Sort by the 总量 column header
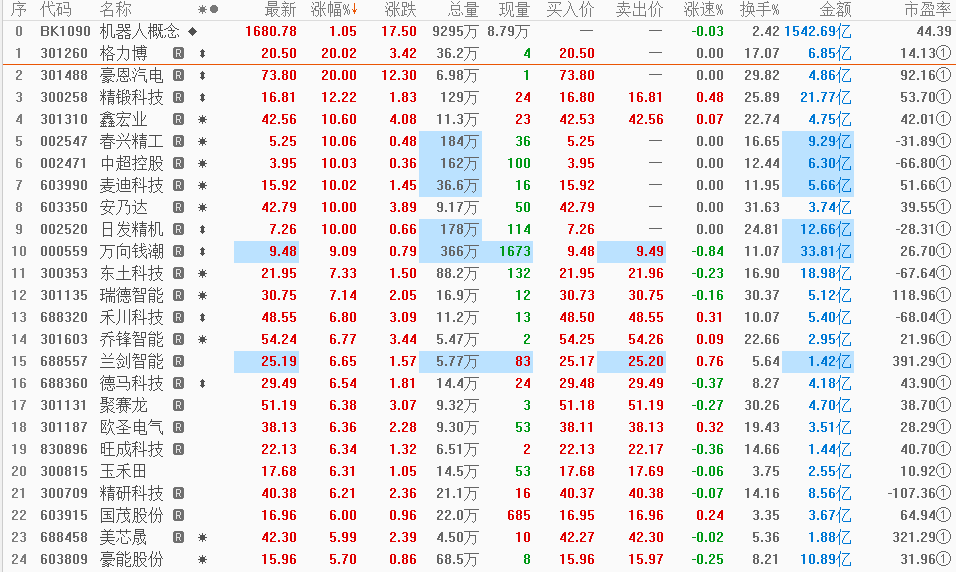The width and height of the screenshot is (956, 572). coord(463,9)
